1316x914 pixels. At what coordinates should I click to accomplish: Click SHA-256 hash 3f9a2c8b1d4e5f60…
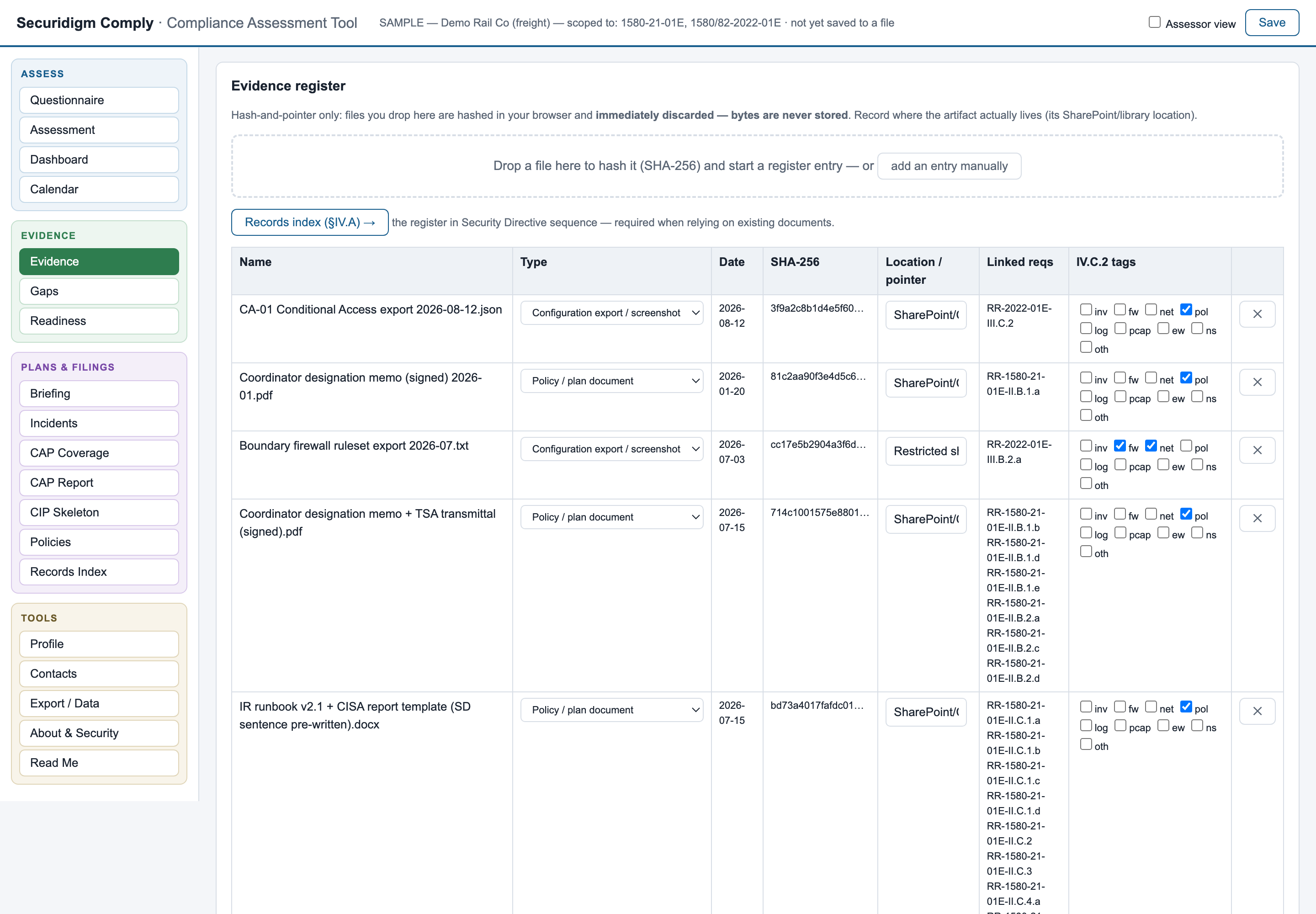[x=817, y=308]
